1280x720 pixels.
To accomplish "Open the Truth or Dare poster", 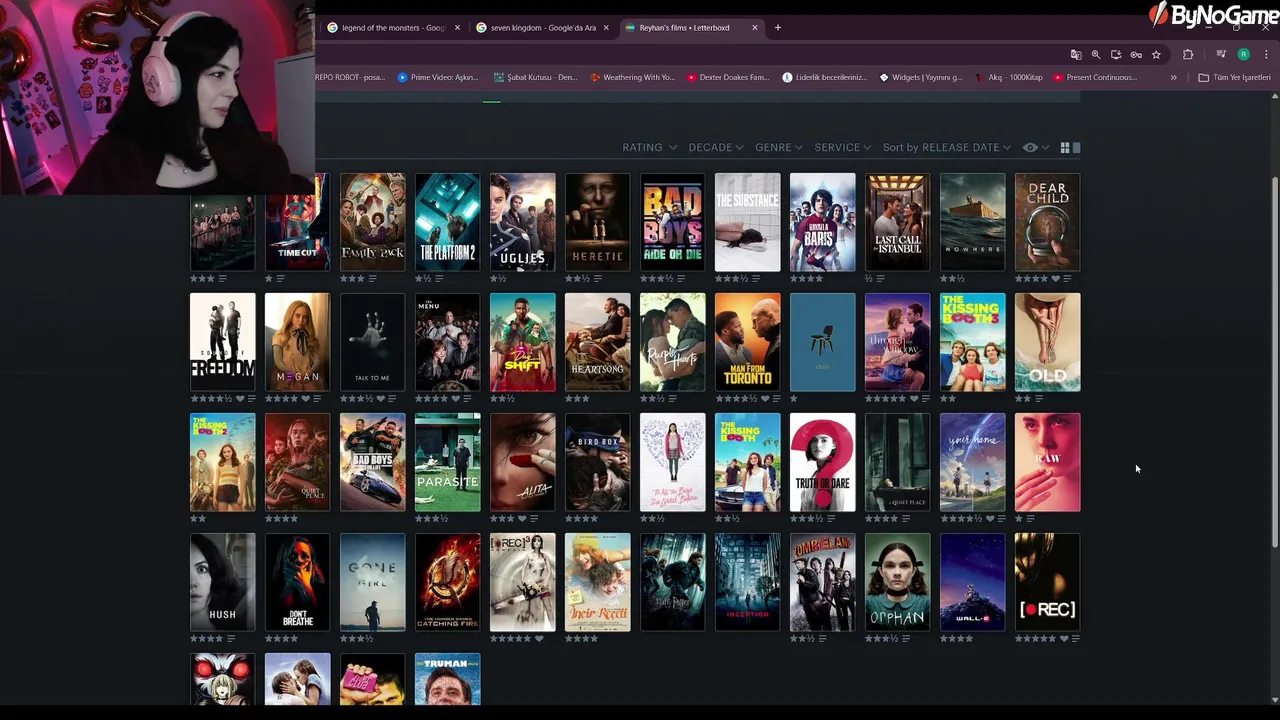I will (822, 462).
